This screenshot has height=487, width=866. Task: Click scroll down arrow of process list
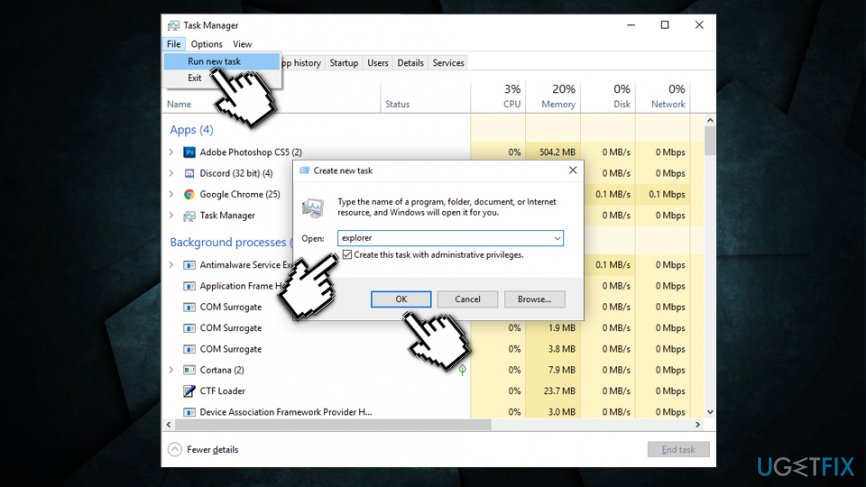point(710,412)
